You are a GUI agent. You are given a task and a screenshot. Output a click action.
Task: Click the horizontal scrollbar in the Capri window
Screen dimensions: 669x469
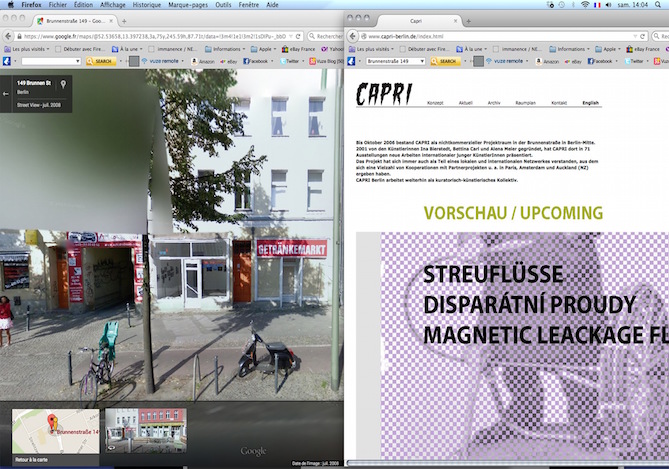508,463
